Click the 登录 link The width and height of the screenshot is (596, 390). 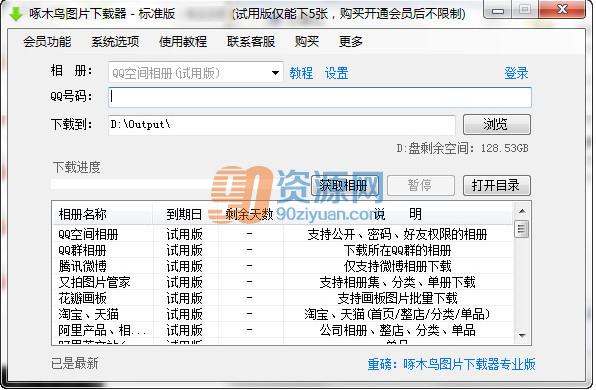coord(516,73)
